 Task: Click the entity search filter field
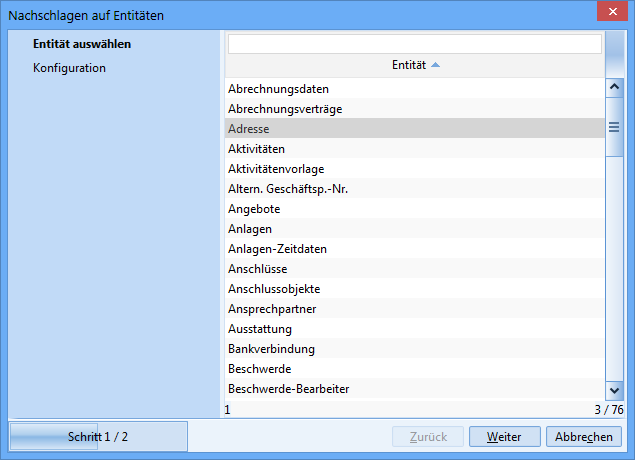[414, 44]
